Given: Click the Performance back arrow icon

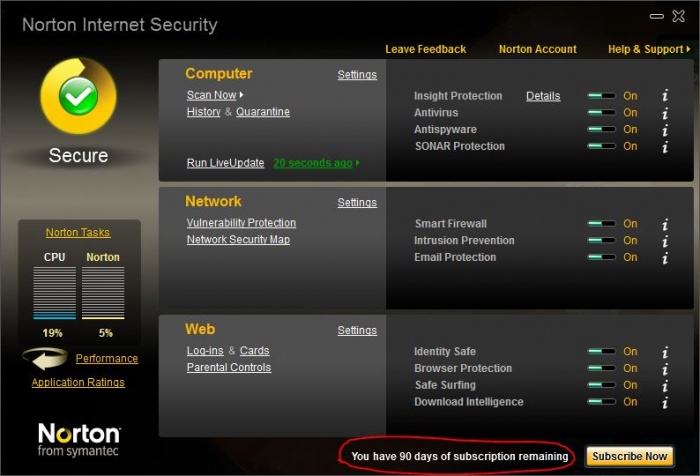Looking at the screenshot, I should 45,359.
